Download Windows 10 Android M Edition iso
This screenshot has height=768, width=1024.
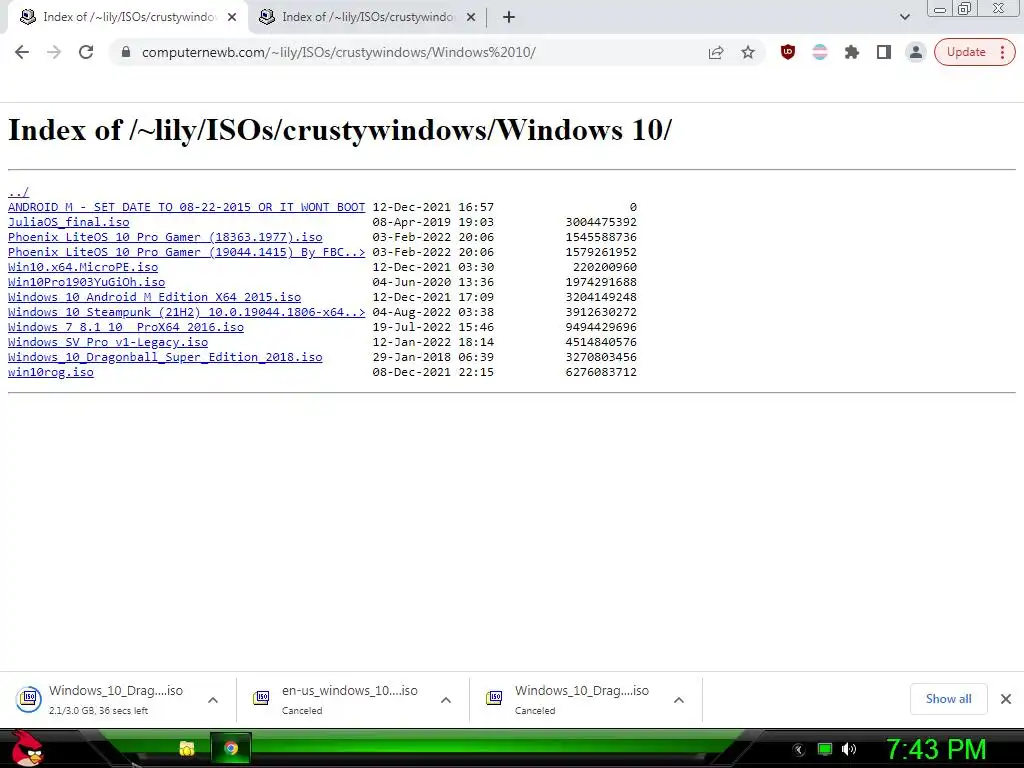[x=154, y=297]
